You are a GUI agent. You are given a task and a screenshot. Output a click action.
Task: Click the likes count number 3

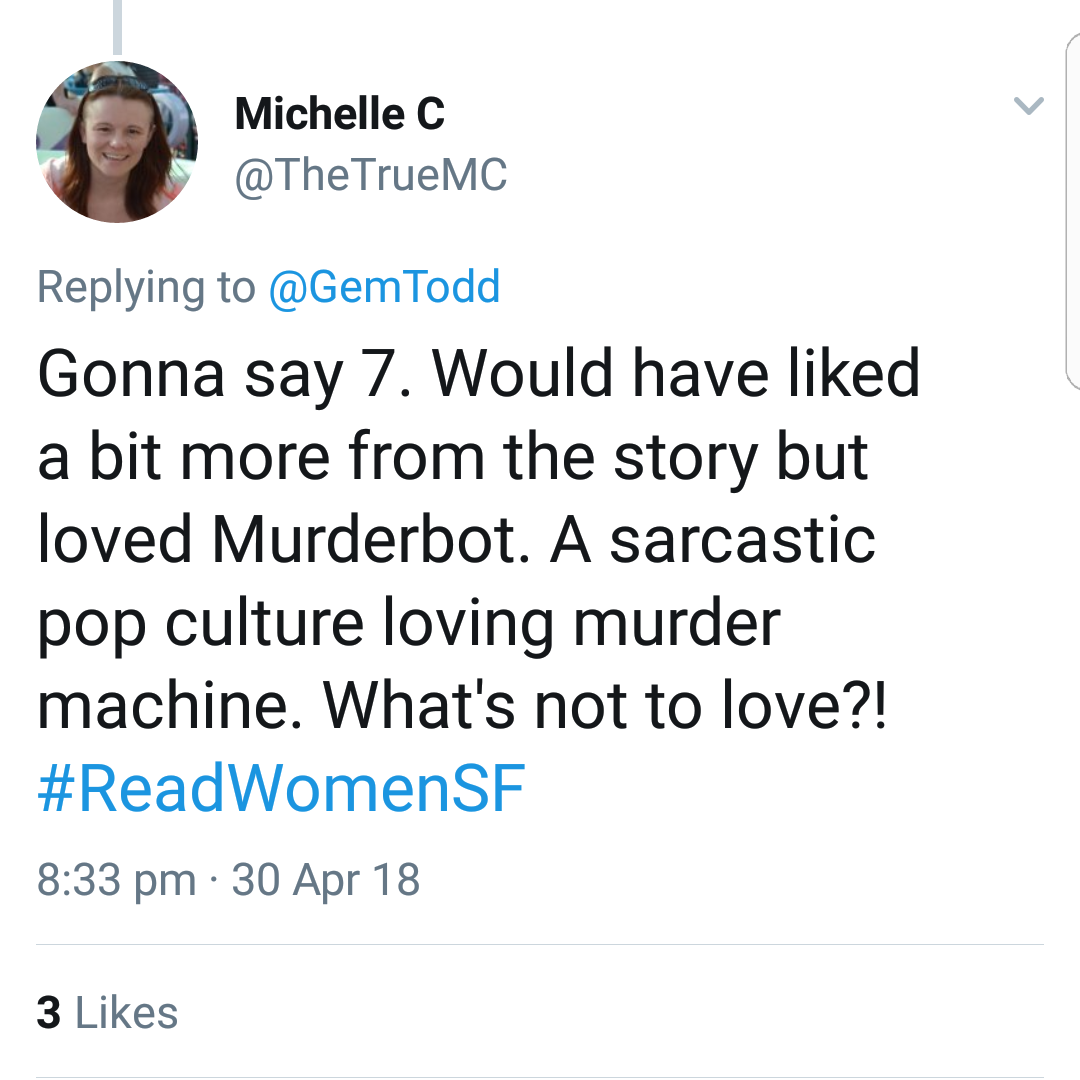[x=48, y=1012]
